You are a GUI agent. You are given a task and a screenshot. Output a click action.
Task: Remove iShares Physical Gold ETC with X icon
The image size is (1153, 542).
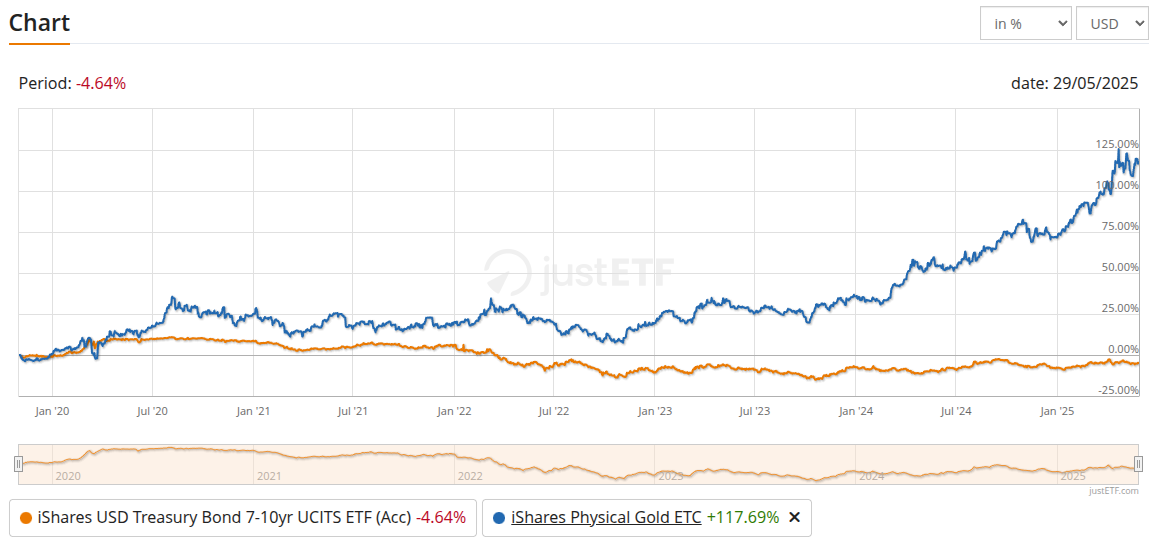pyautogui.click(x=795, y=517)
